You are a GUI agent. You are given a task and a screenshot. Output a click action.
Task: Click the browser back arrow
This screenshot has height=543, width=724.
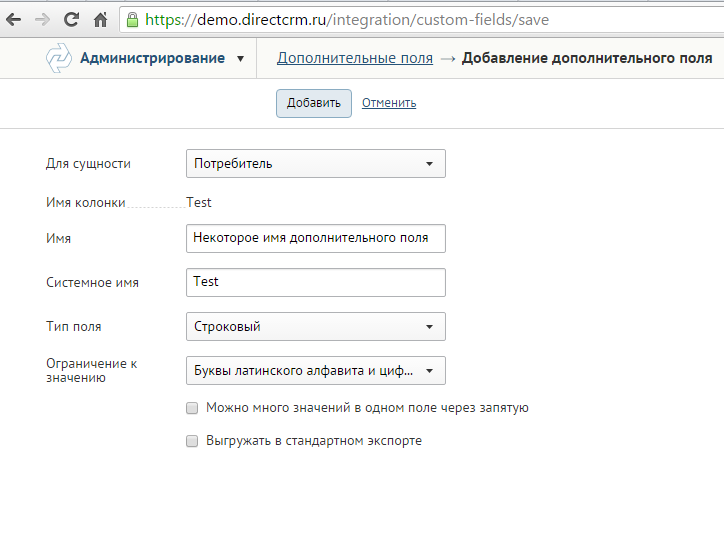pyautogui.click(x=14, y=19)
